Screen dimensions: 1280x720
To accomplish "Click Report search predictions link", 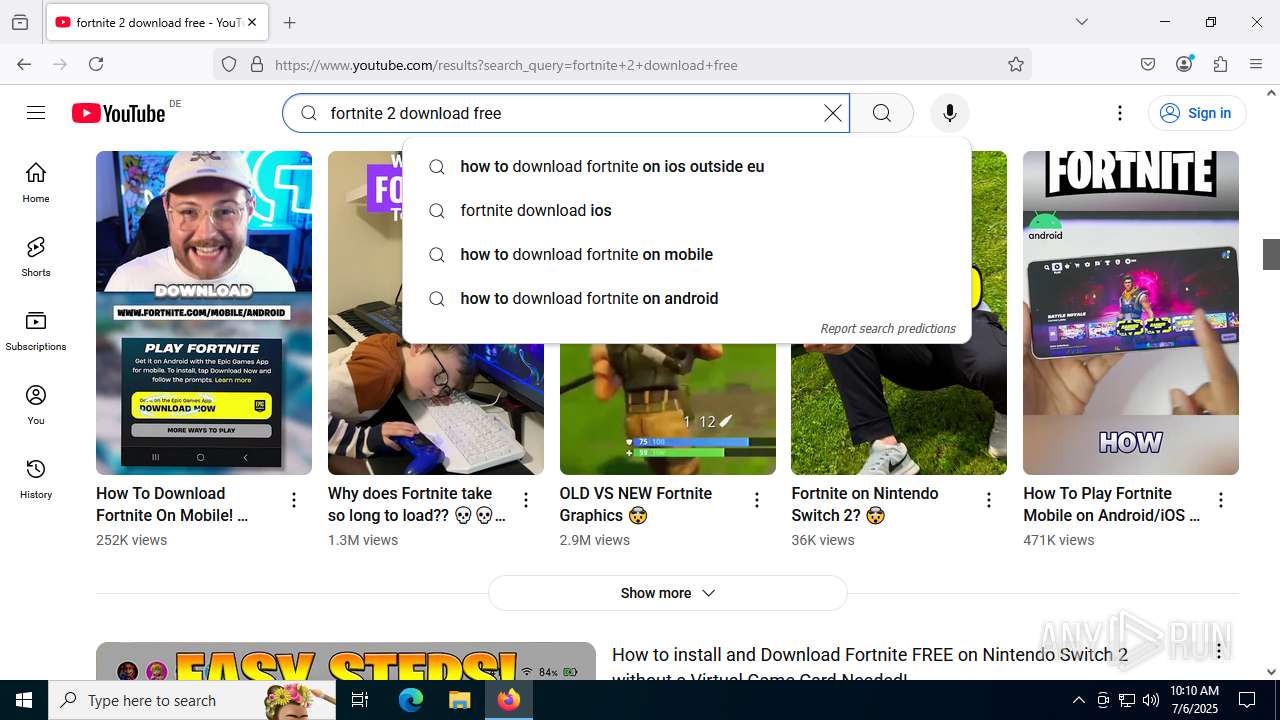I will [x=887, y=329].
